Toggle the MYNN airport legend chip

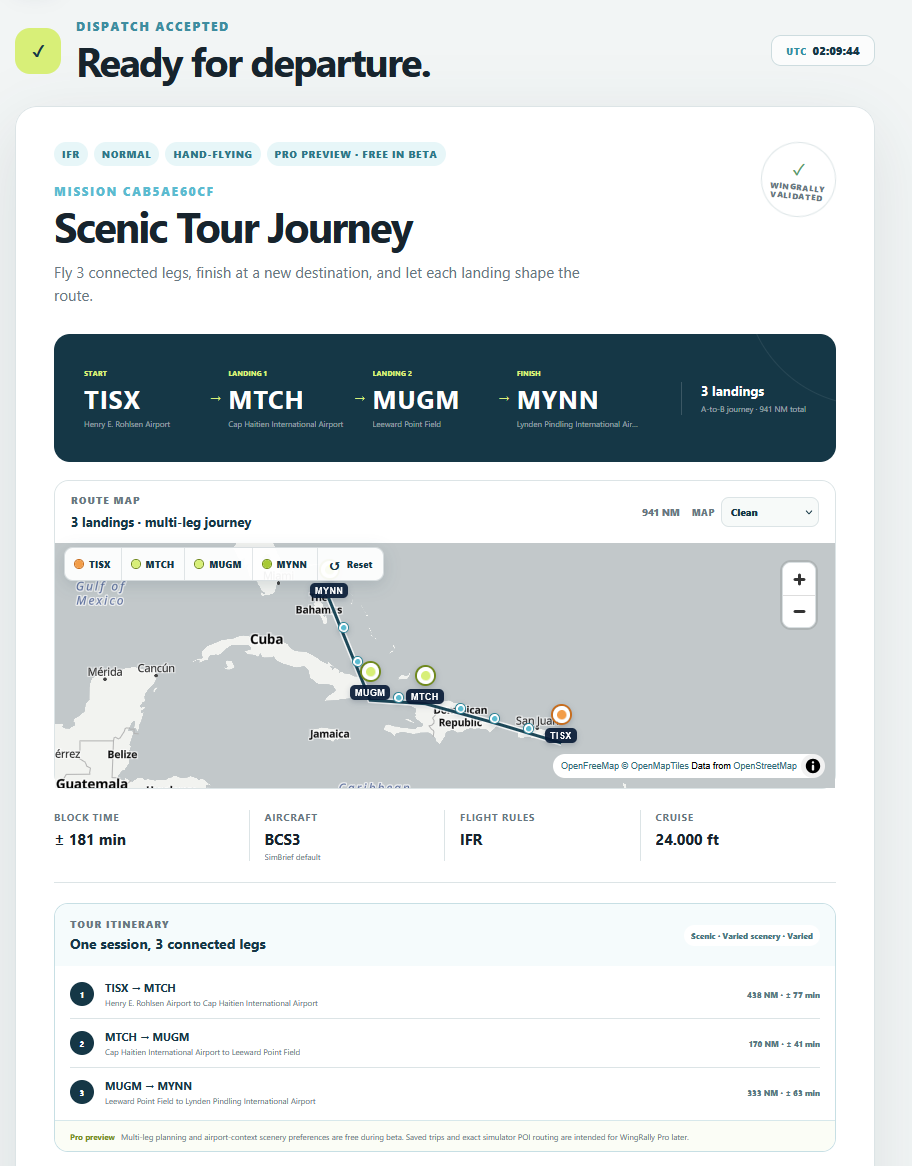(x=285, y=564)
